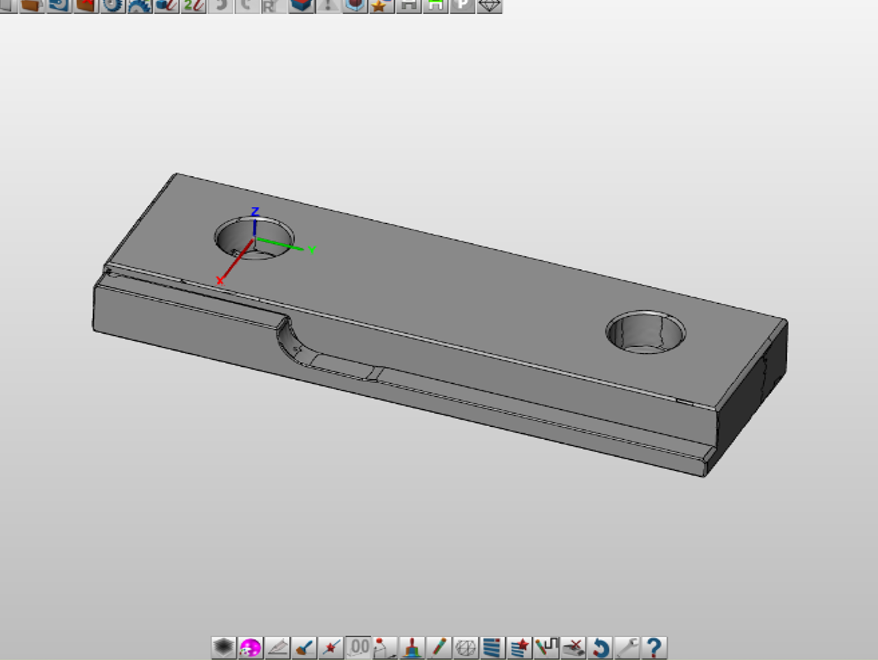Click the green floppy disk icon

click(x=435, y=5)
